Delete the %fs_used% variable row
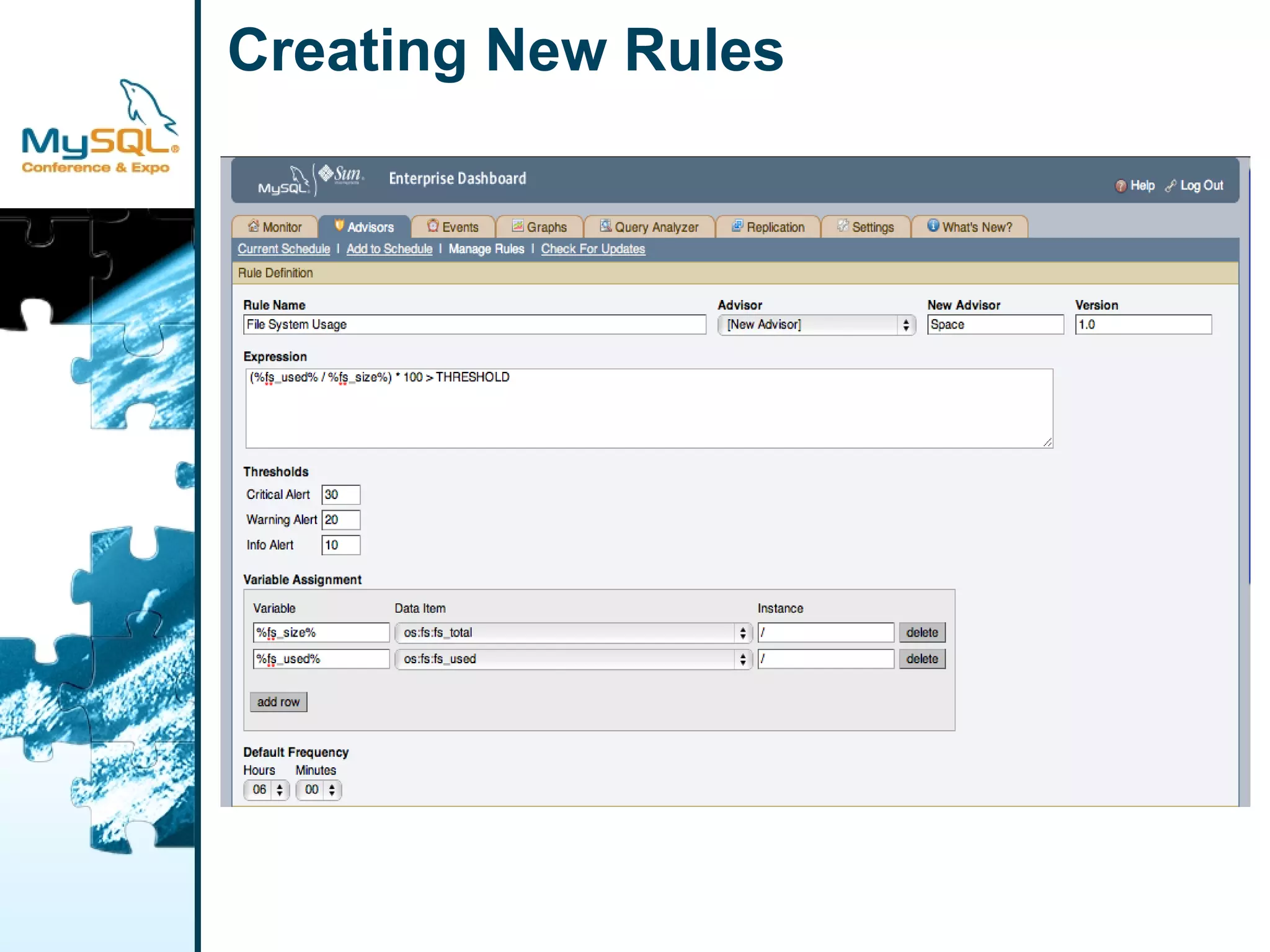The height and width of the screenshot is (952, 1270). [922, 659]
